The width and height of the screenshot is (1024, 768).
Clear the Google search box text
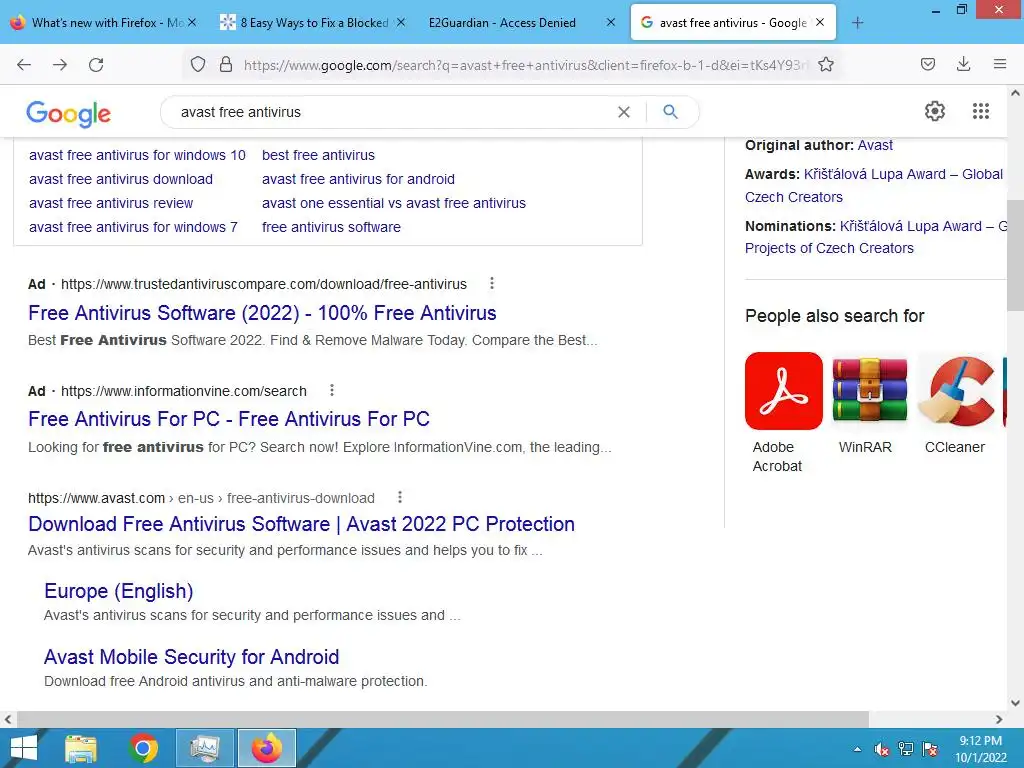coord(624,112)
